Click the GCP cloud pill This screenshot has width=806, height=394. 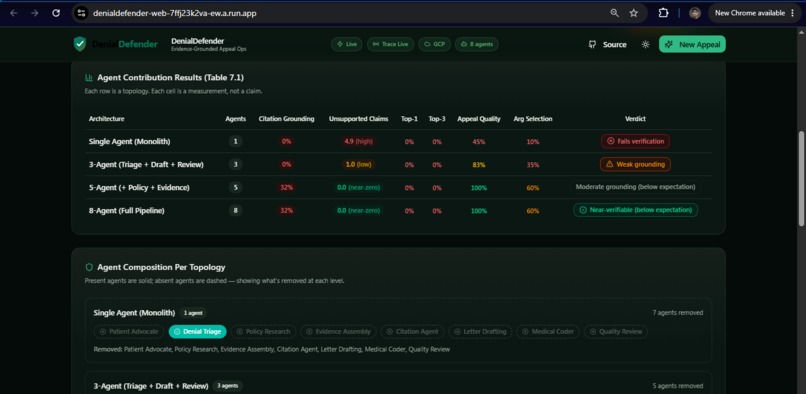tap(434, 44)
